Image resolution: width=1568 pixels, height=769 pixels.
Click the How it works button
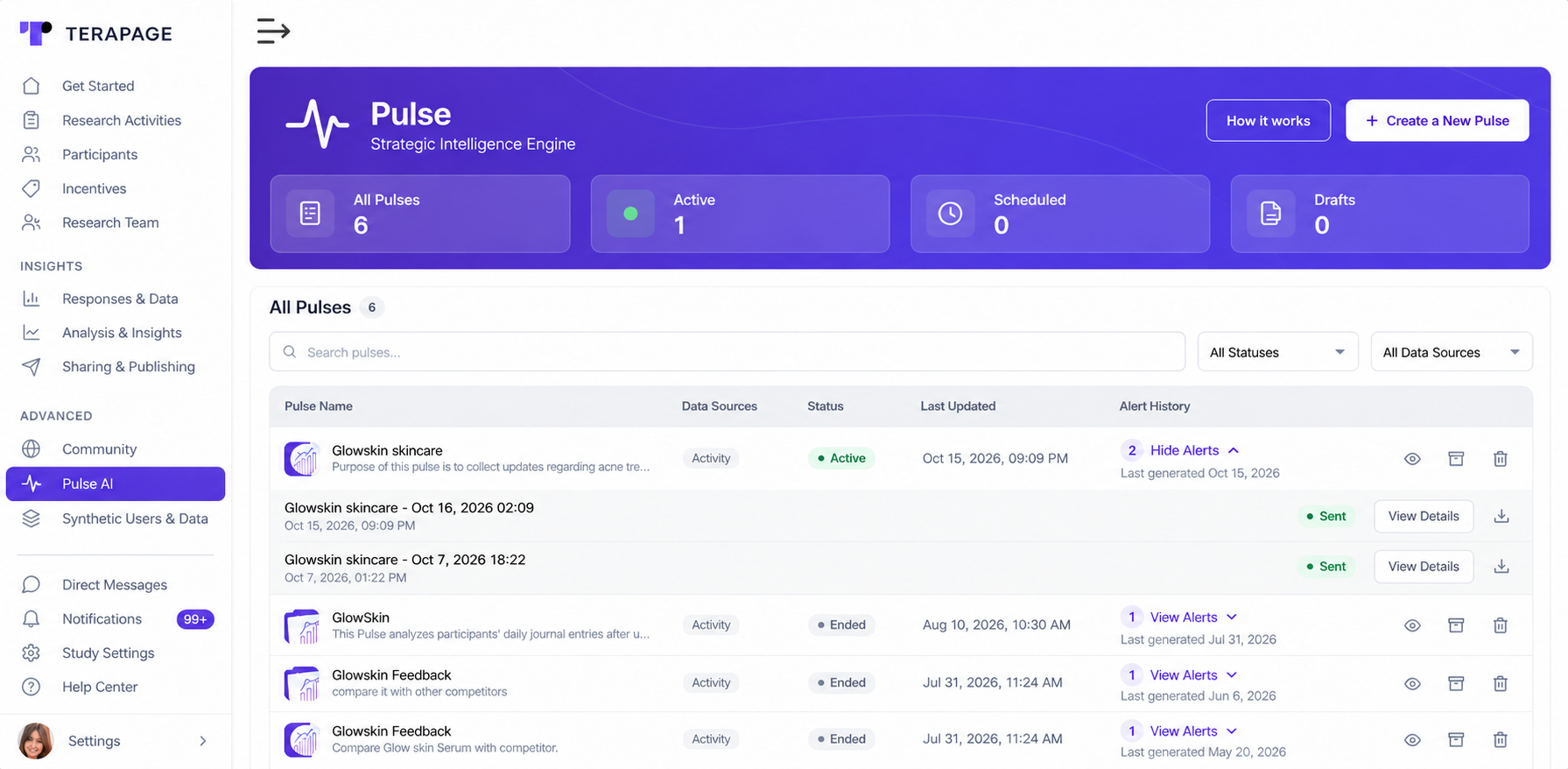point(1268,121)
